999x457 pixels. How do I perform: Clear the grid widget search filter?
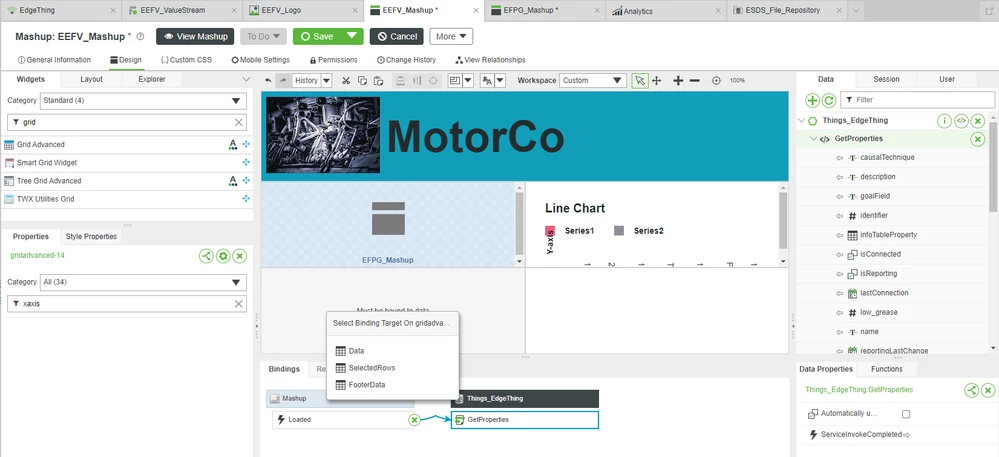[x=239, y=122]
